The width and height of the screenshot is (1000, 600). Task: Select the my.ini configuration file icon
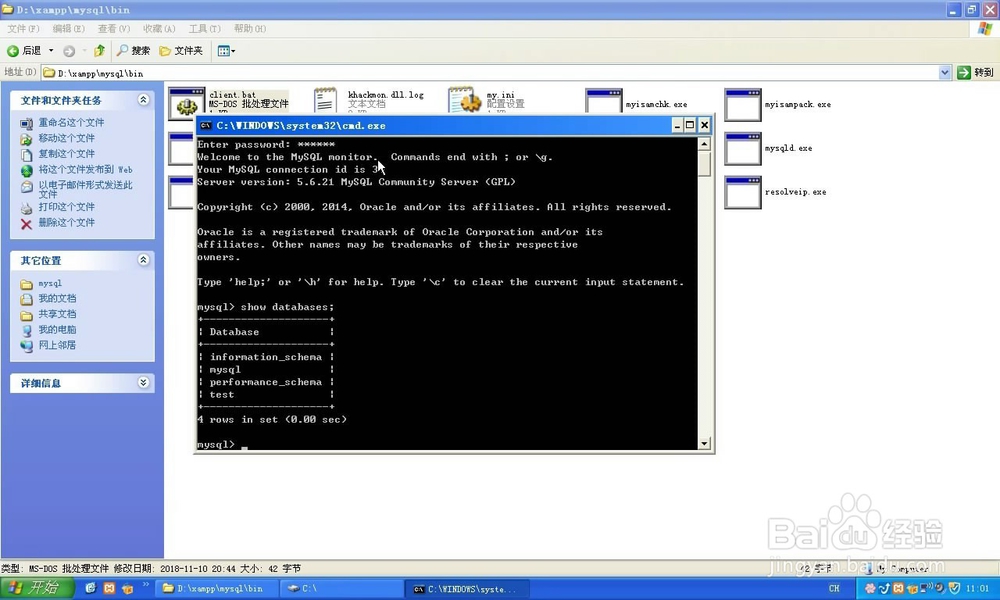465,101
